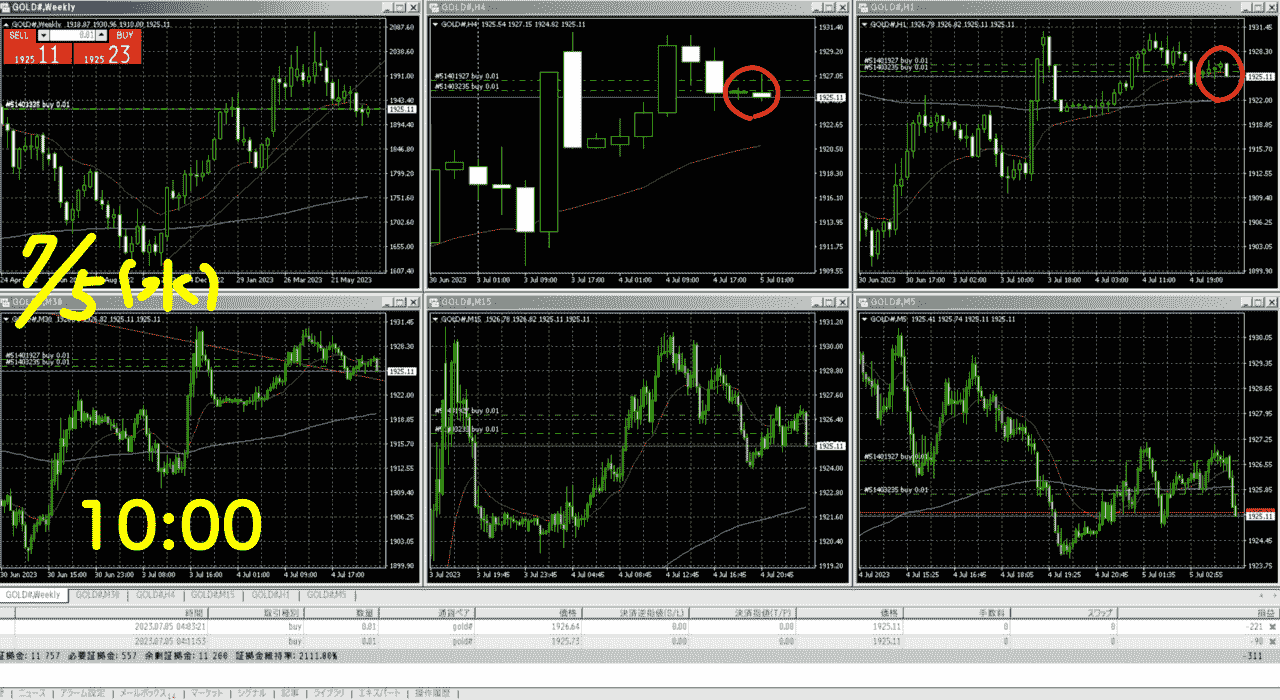
Task: Decrease lot volume with the down arrow
Action: (43, 34)
